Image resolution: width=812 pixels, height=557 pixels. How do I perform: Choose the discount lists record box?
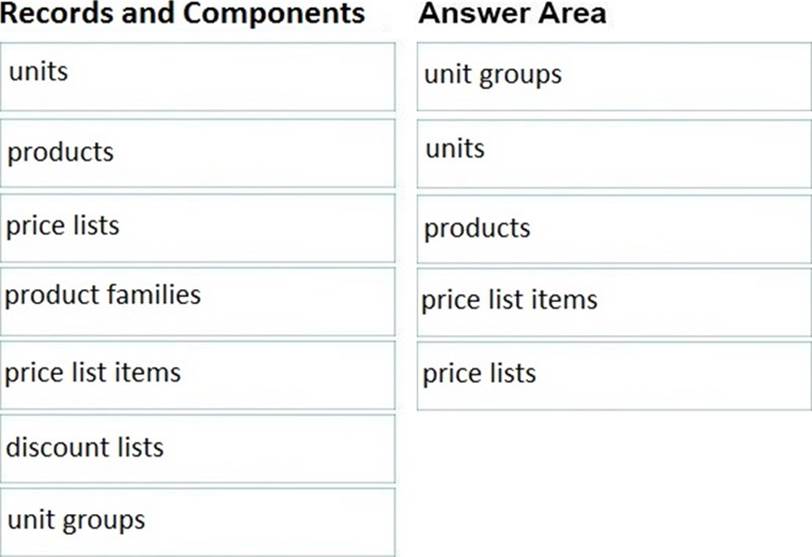(197, 447)
